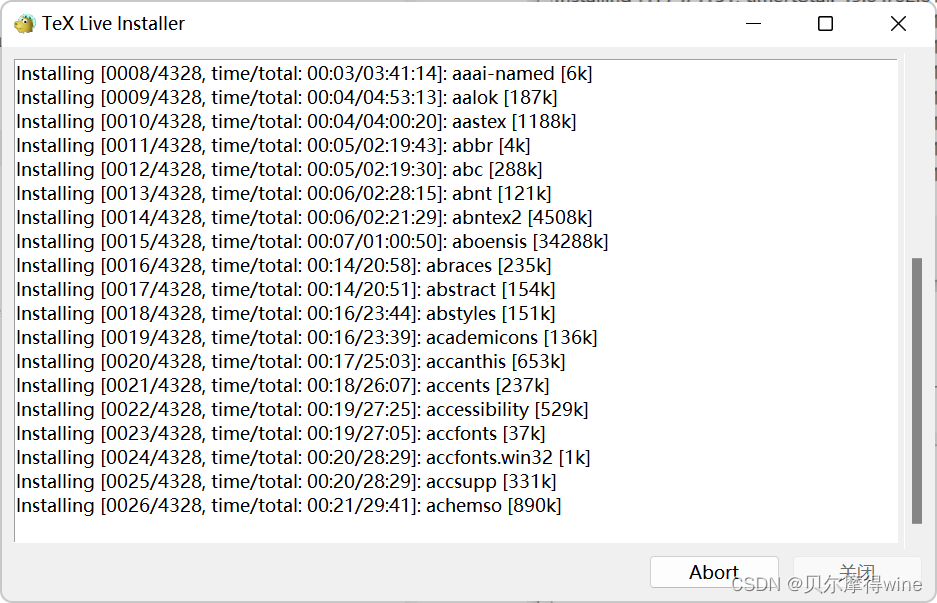Click the accfonts.win32 [1k] log line

(303, 458)
